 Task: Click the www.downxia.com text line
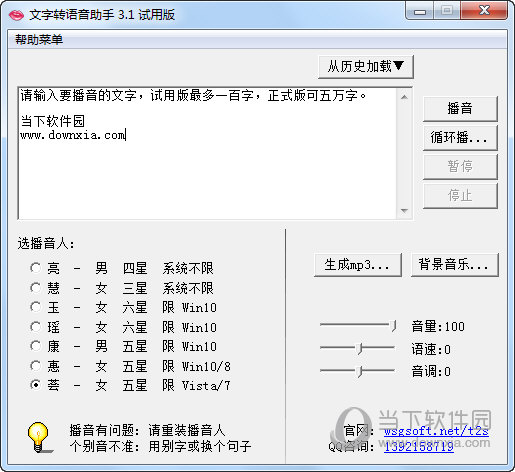(x=73, y=135)
